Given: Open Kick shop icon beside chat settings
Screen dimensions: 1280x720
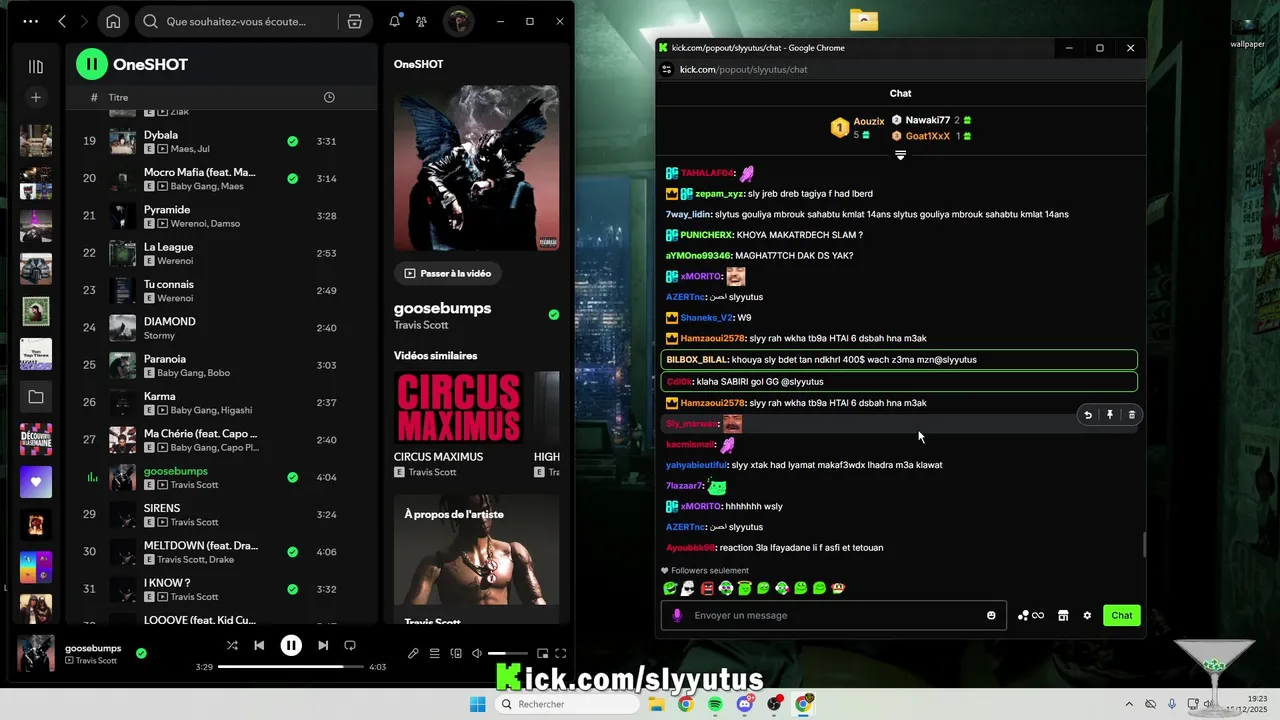Looking at the screenshot, I should 1063,615.
